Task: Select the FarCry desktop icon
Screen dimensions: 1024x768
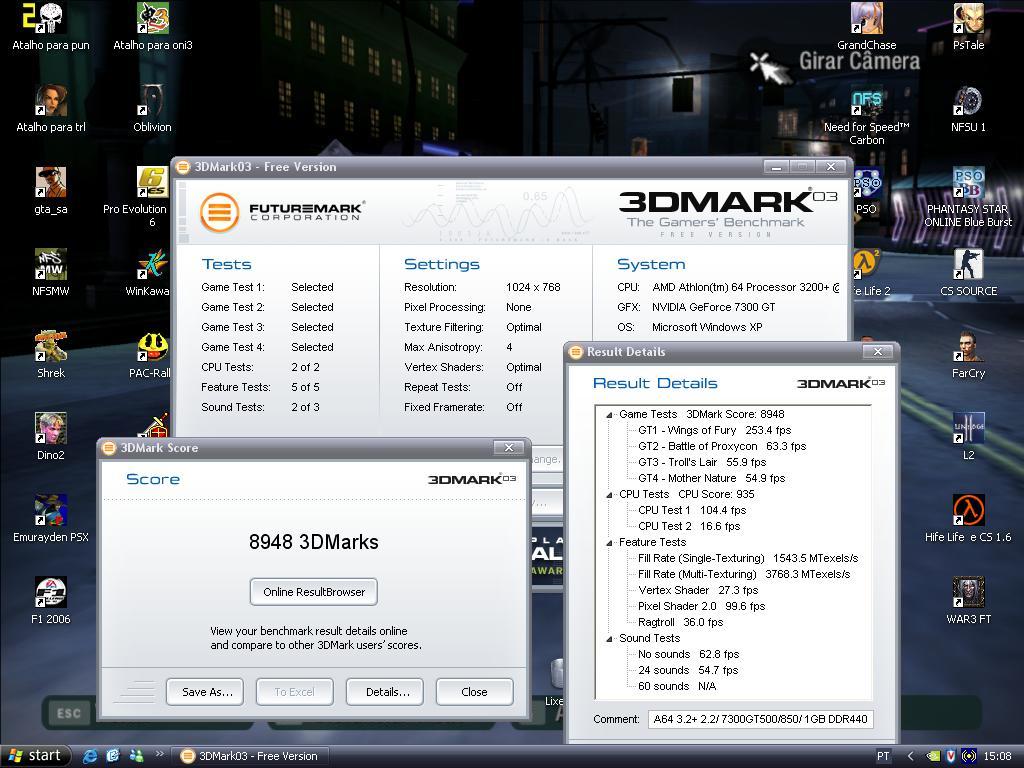Action: click(x=968, y=355)
